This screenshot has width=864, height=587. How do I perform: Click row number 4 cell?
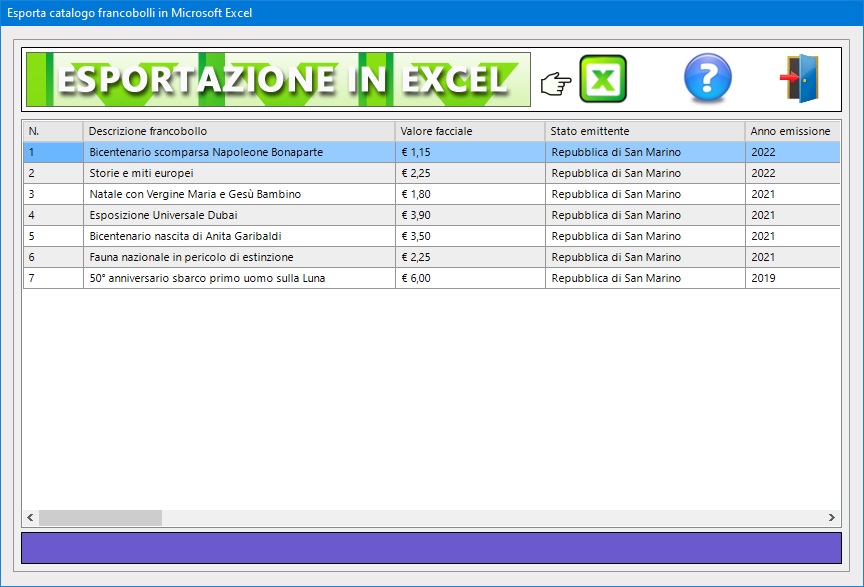[53, 215]
